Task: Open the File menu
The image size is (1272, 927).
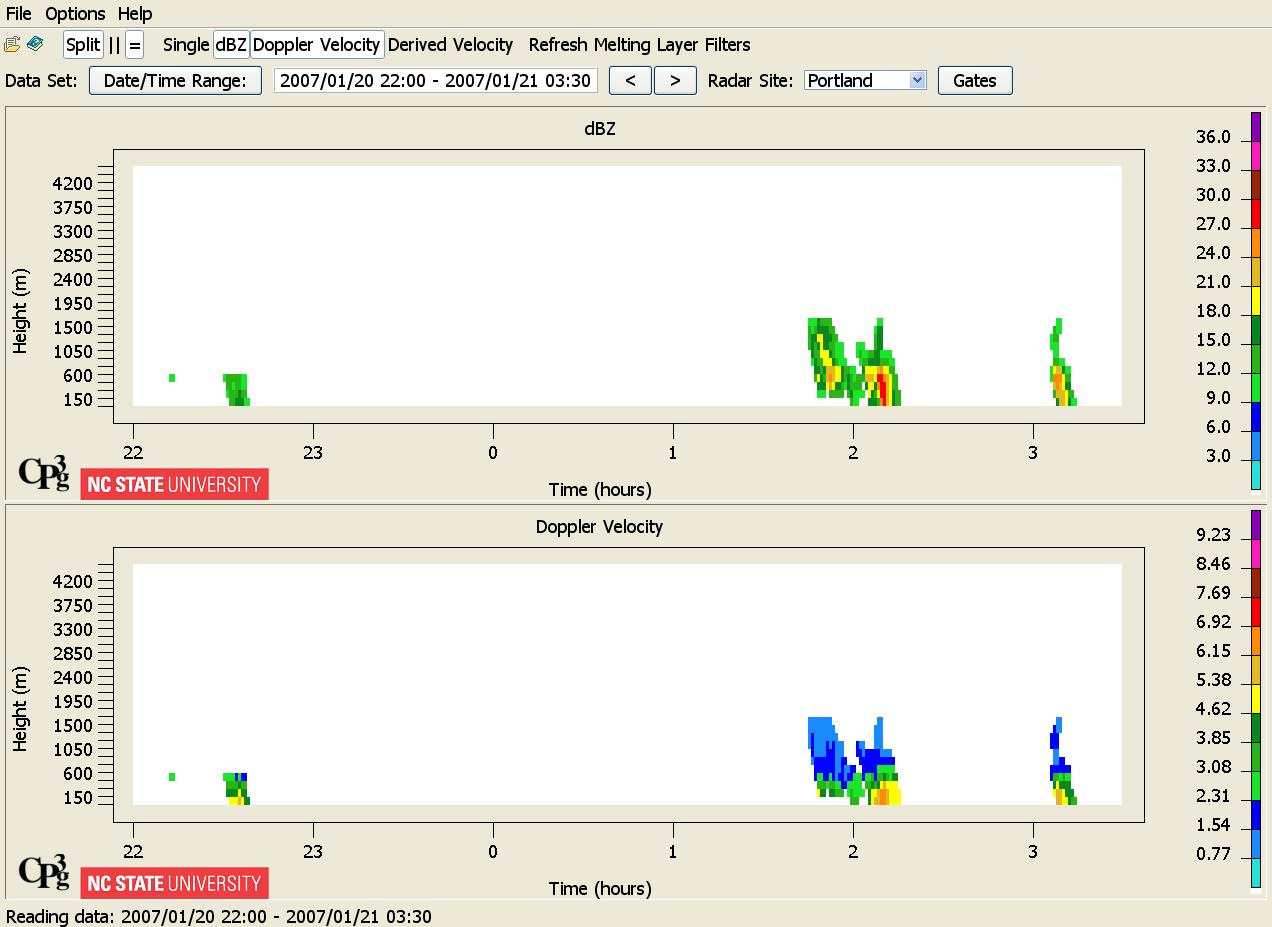Action: tap(19, 13)
